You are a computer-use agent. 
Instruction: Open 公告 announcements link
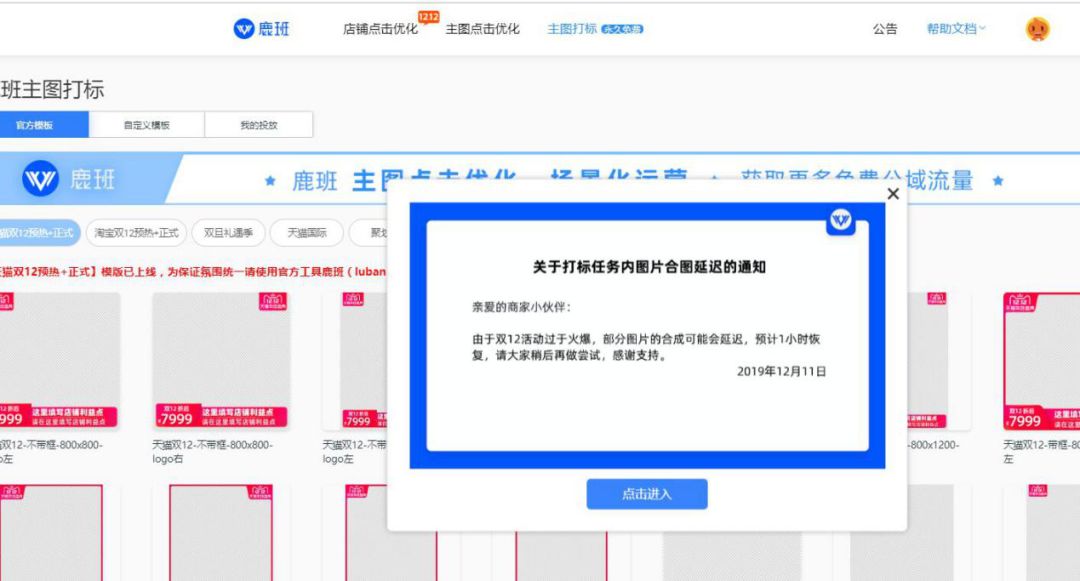click(885, 29)
